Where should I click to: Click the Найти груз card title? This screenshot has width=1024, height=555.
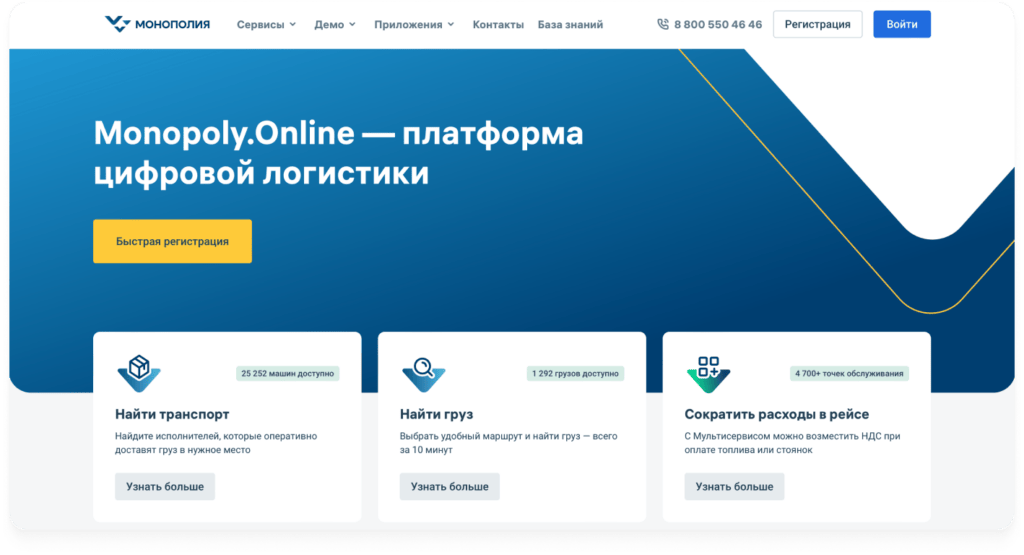pos(436,414)
